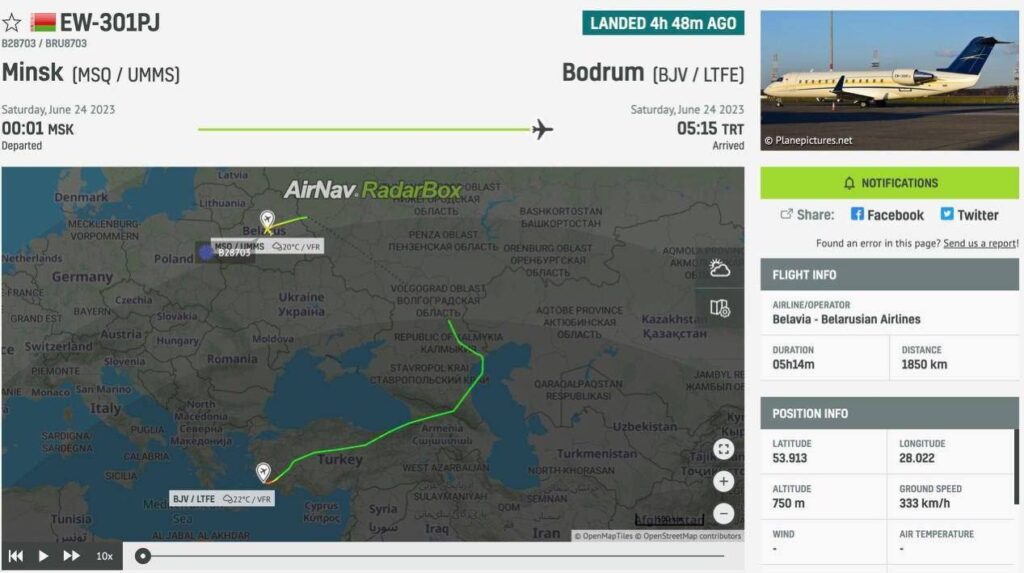Zoom out on the map
Image resolution: width=1024 pixels, height=573 pixels.
[x=724, y=514]
